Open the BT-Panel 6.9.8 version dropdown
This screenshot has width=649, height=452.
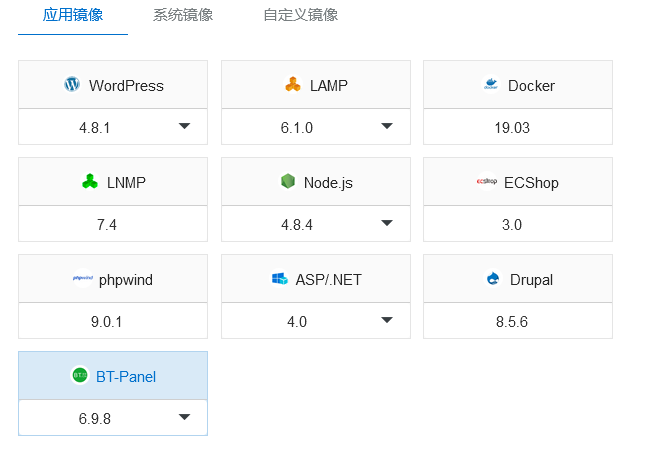pyautogui.click(x=184, y=417)
